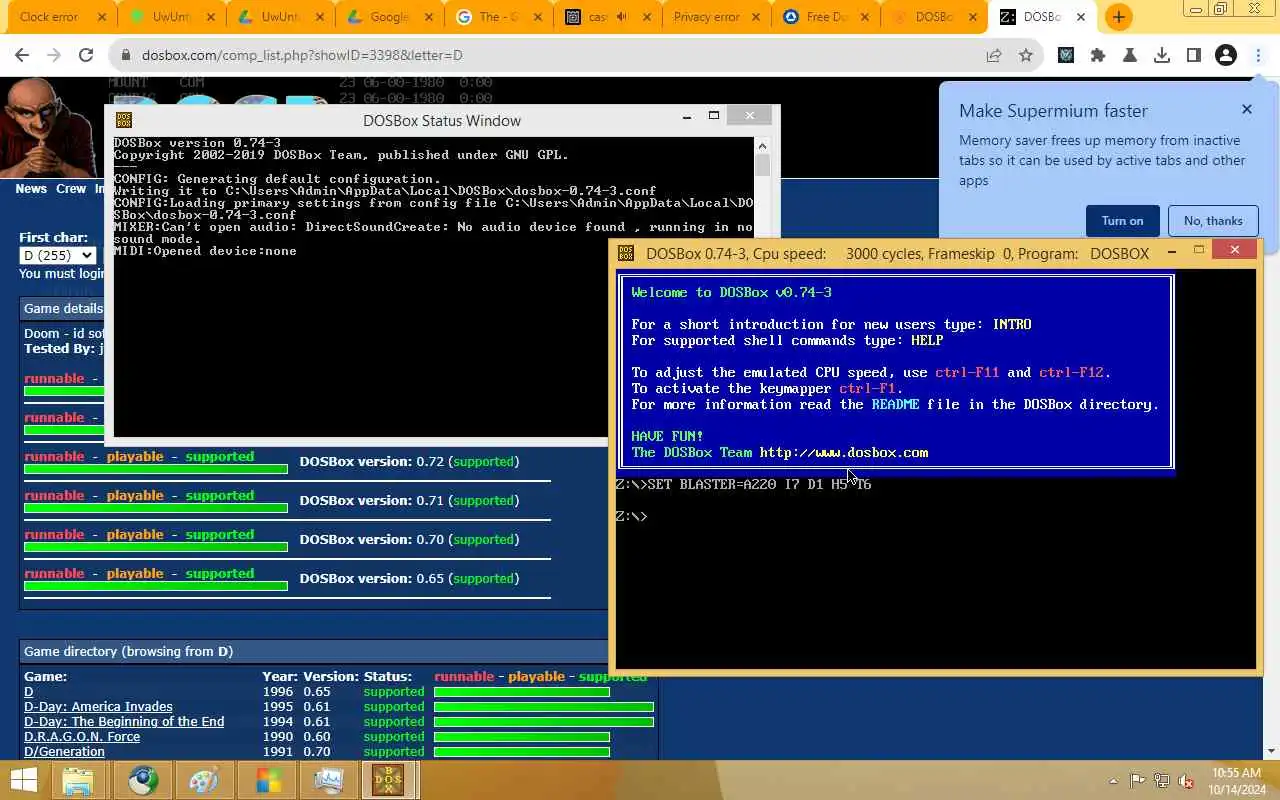This screenshot has height=800, width=1280.
Task: Click DOSBox Status Window scrollbar up arrow
Action: [762, 145]
